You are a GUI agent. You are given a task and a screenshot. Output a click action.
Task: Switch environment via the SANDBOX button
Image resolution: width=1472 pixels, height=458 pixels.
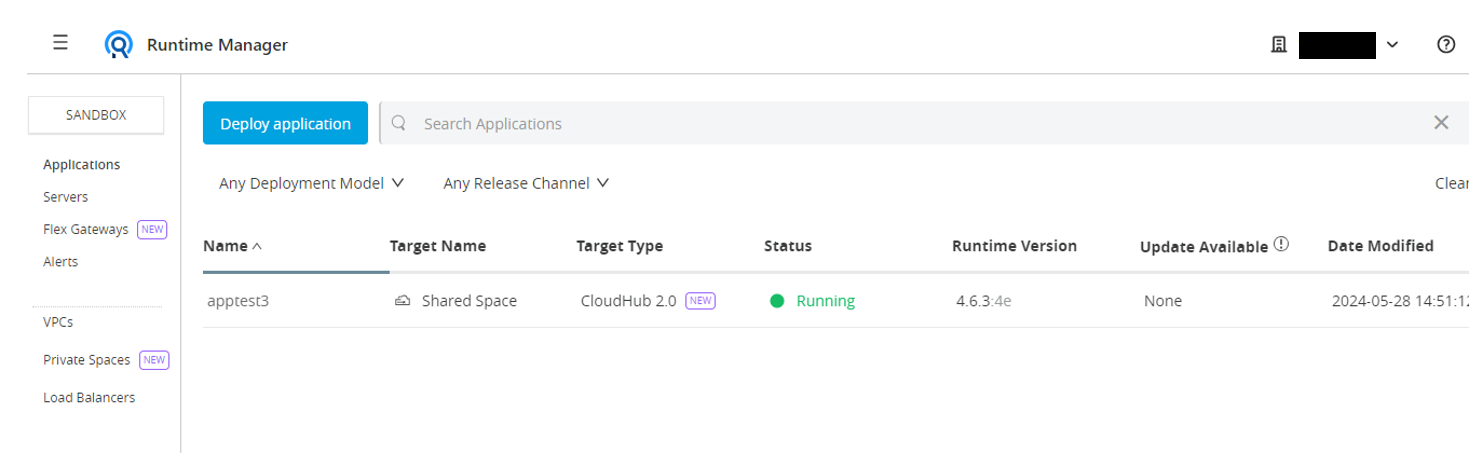(96, 115)
